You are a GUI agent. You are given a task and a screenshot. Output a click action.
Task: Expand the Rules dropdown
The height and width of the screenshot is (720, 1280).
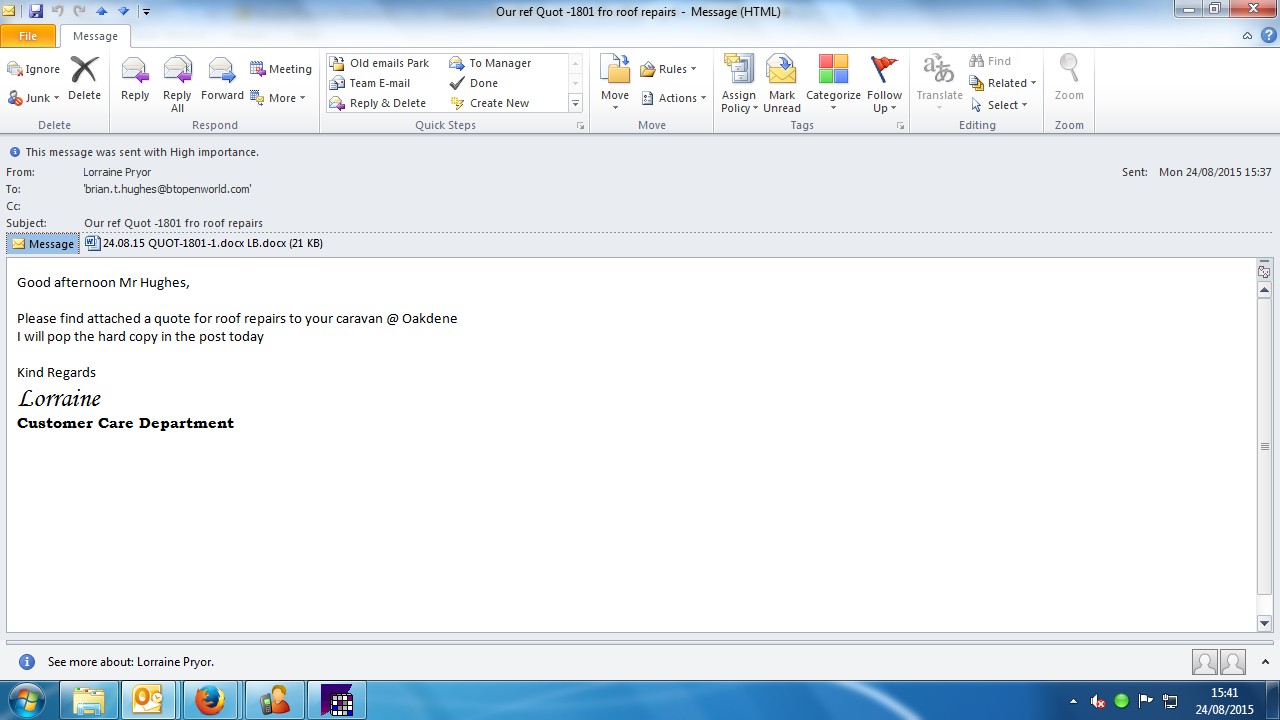tap(668, 69)
